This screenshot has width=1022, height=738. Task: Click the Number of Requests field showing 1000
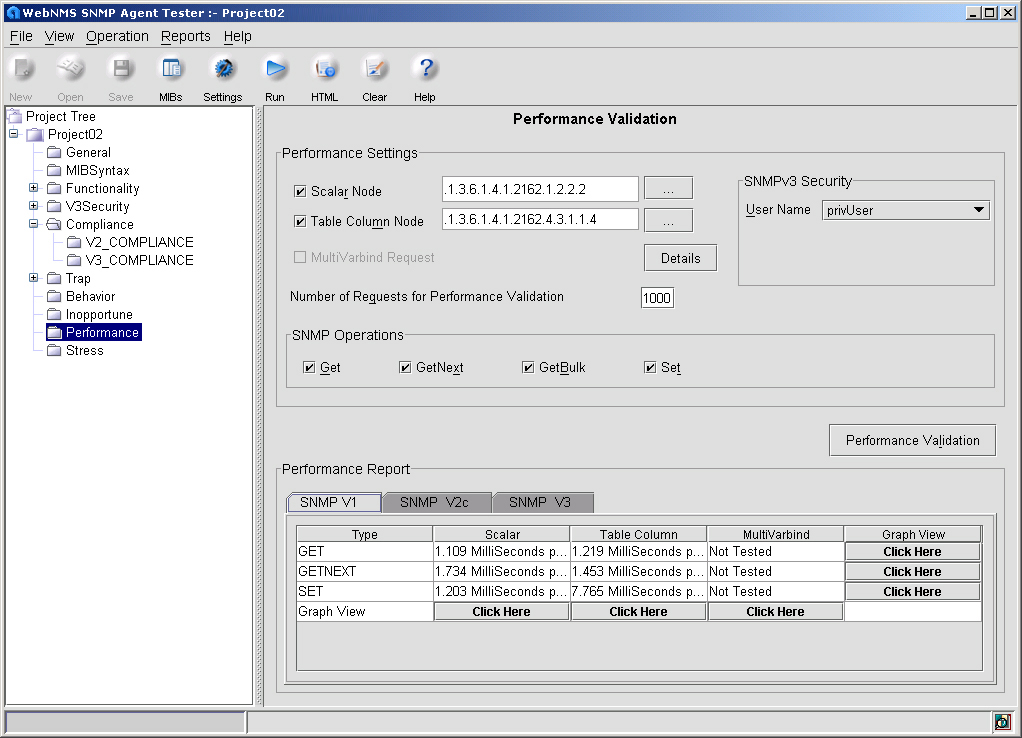(x=657, y=298)
